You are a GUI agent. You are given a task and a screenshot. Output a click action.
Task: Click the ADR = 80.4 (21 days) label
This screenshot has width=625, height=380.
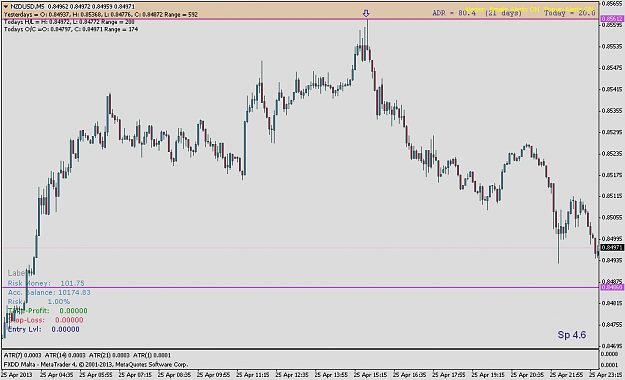click(x=477, y=13)
